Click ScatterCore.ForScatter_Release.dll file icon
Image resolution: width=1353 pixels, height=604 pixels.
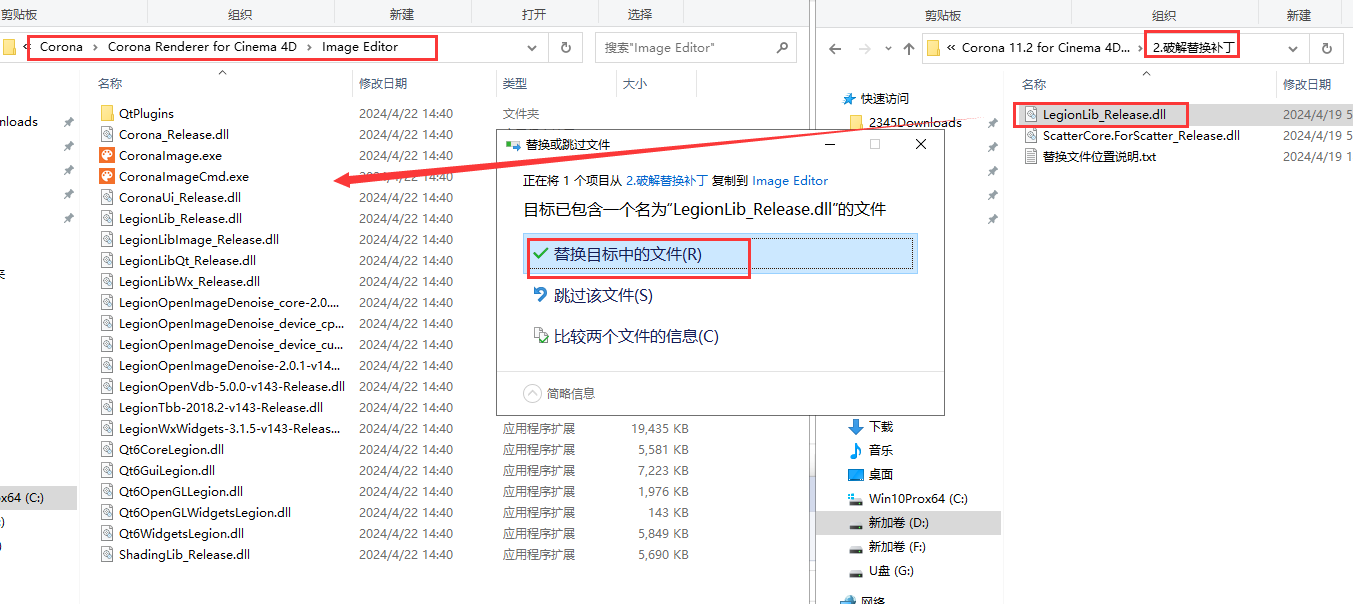[1031, 135]
